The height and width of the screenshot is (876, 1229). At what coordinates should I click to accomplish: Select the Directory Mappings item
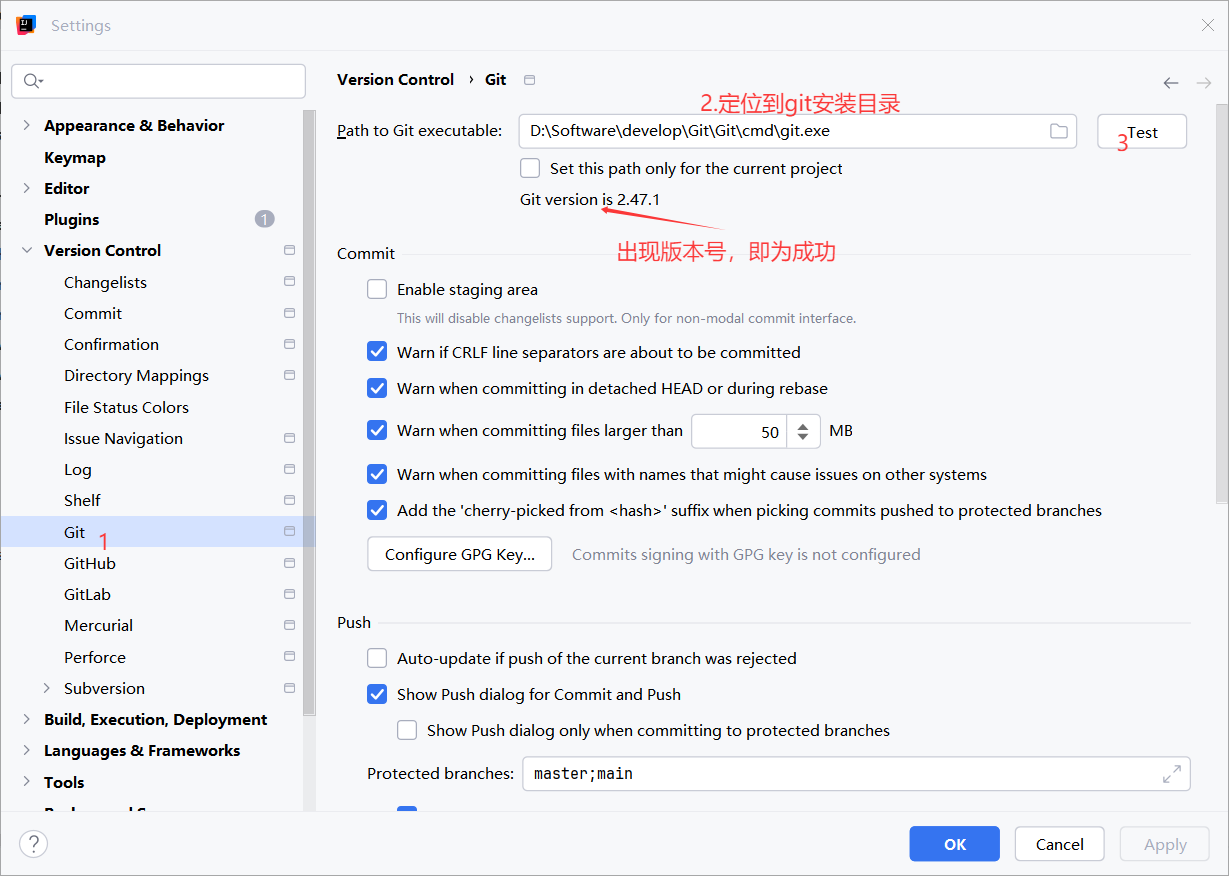[x=136, y=375]
